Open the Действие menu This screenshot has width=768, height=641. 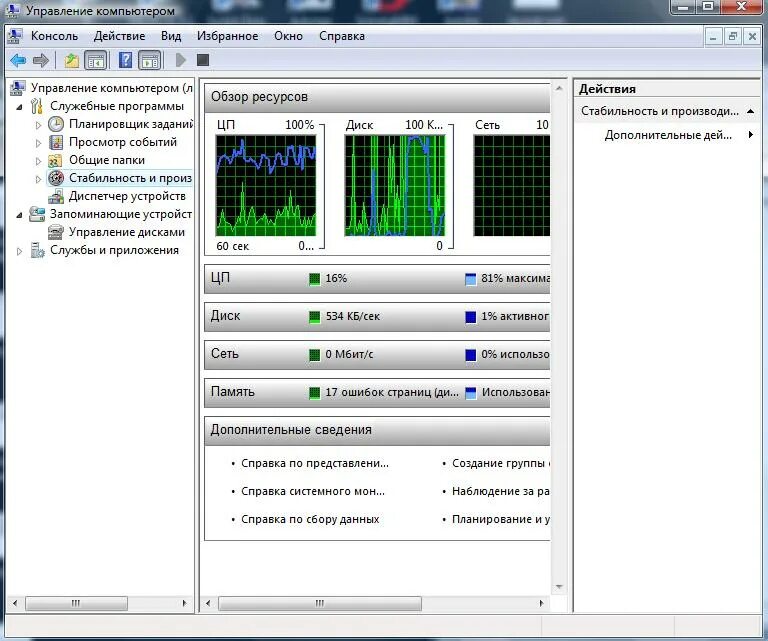(120, 36)
